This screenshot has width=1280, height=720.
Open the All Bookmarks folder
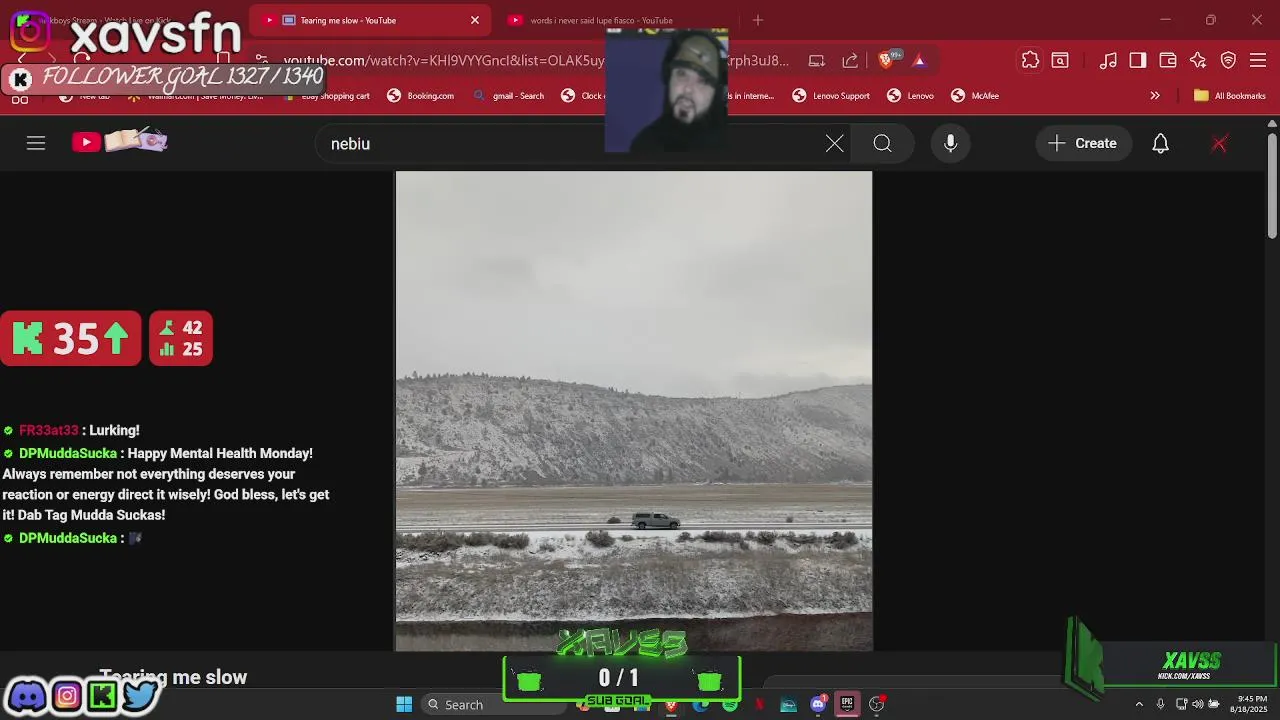pyautogui.click(x=1230, y=95)
